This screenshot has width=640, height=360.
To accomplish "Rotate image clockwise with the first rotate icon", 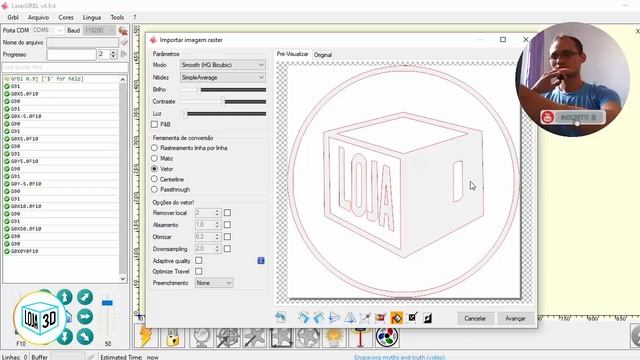I will coord(303,318).
